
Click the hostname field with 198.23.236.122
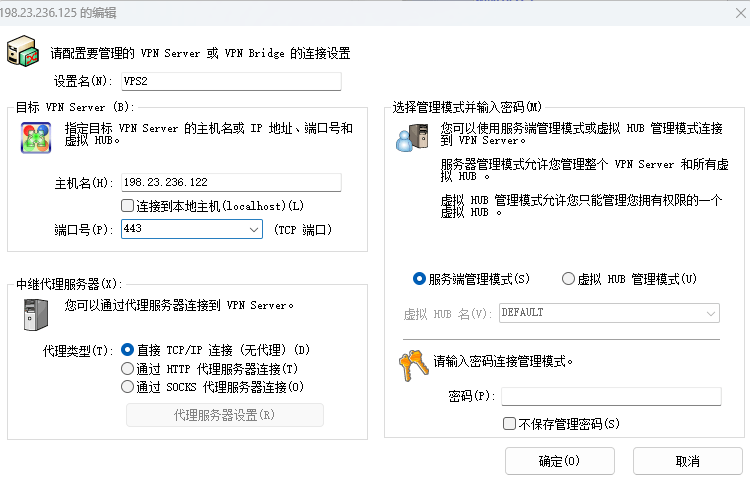click(x=230, y=182)
